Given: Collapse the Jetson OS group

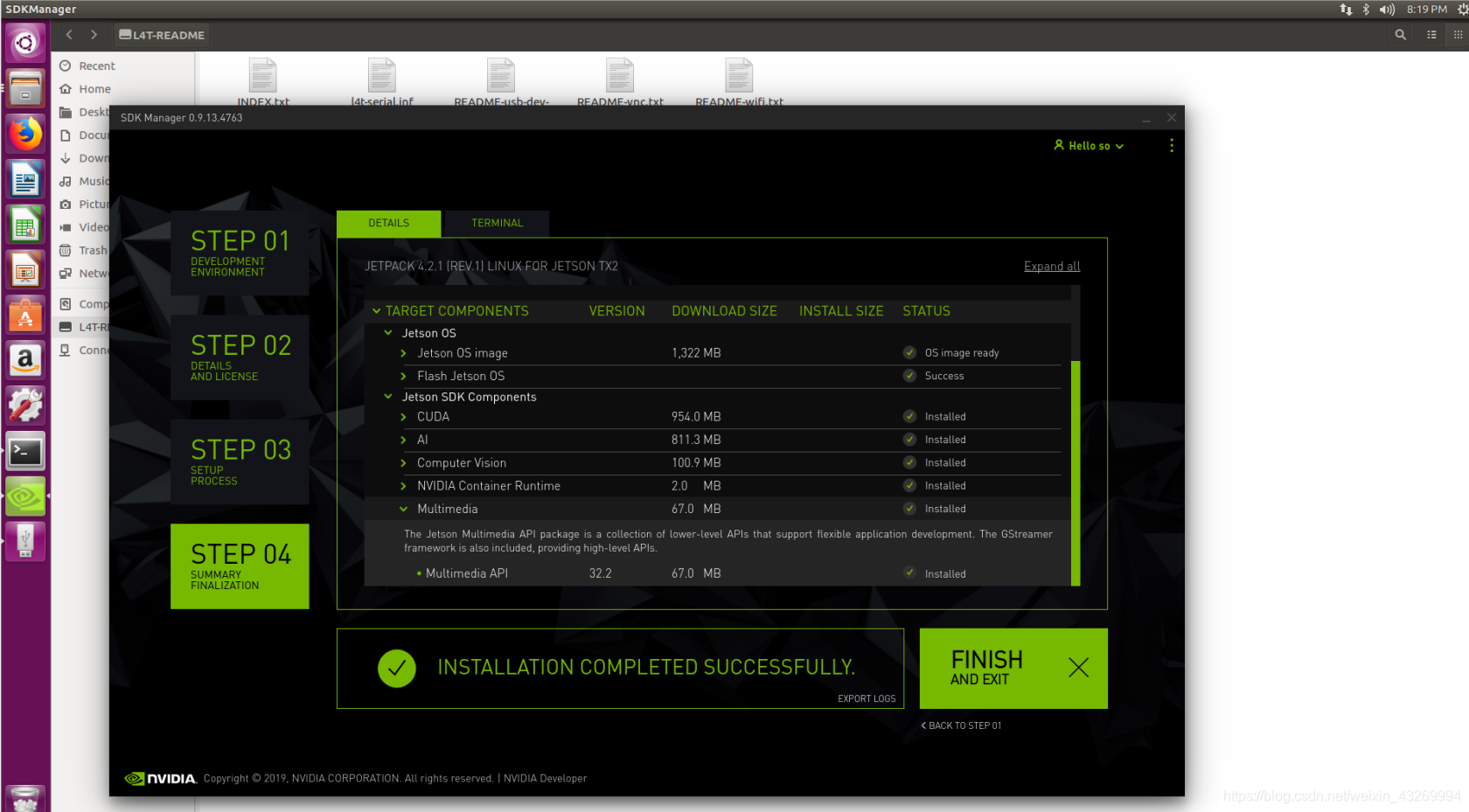Looking at the screenshot, I should 388,333.
